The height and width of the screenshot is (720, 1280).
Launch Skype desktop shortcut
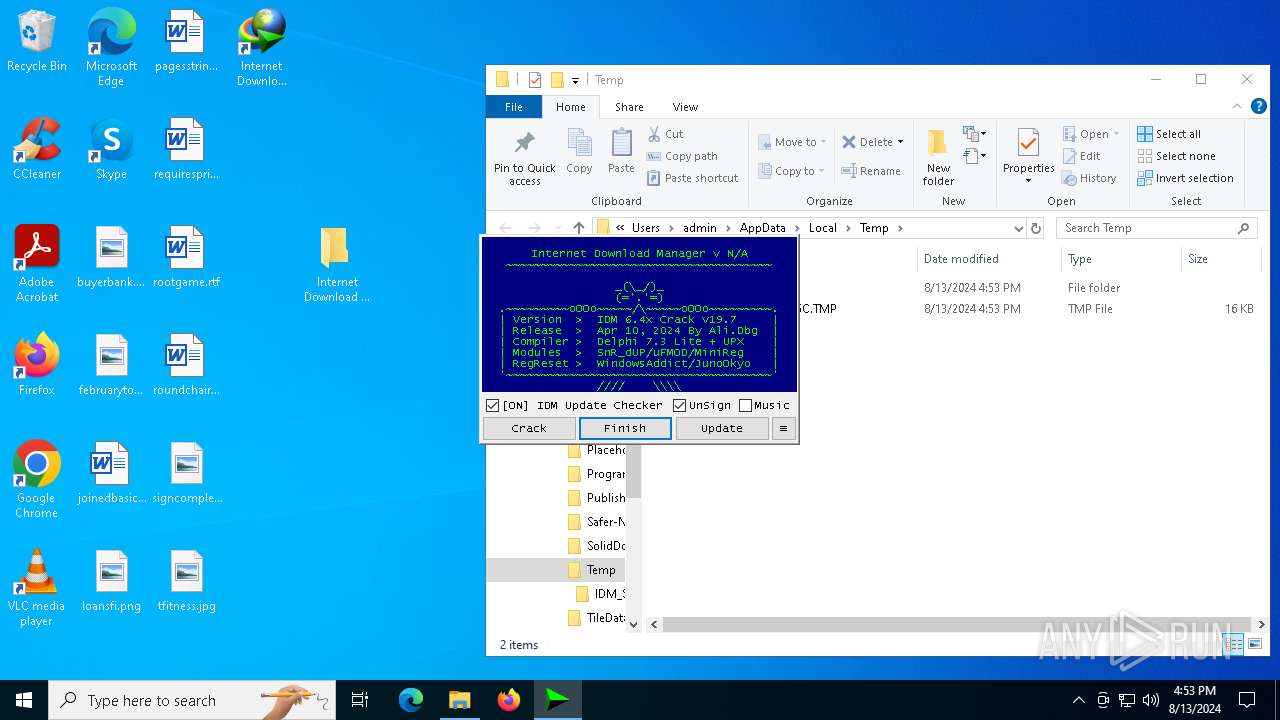coord(111,150)
